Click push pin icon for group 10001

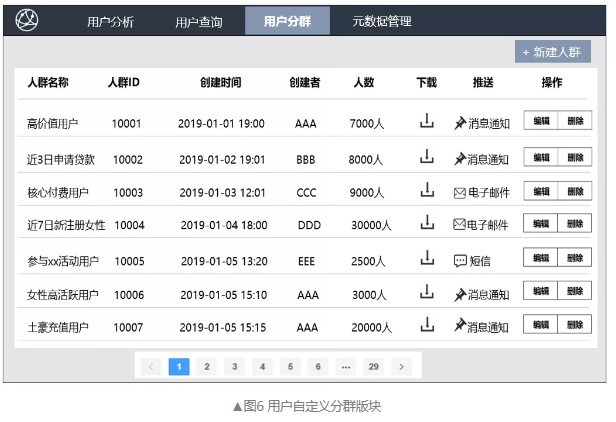tap(460, 123)
